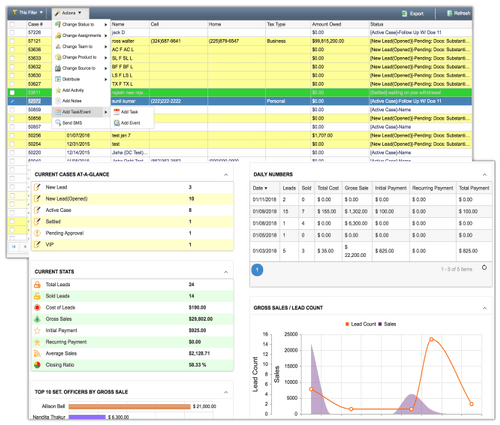
Task: Open the New Lead(Opened) cases link
Action: 66,199
